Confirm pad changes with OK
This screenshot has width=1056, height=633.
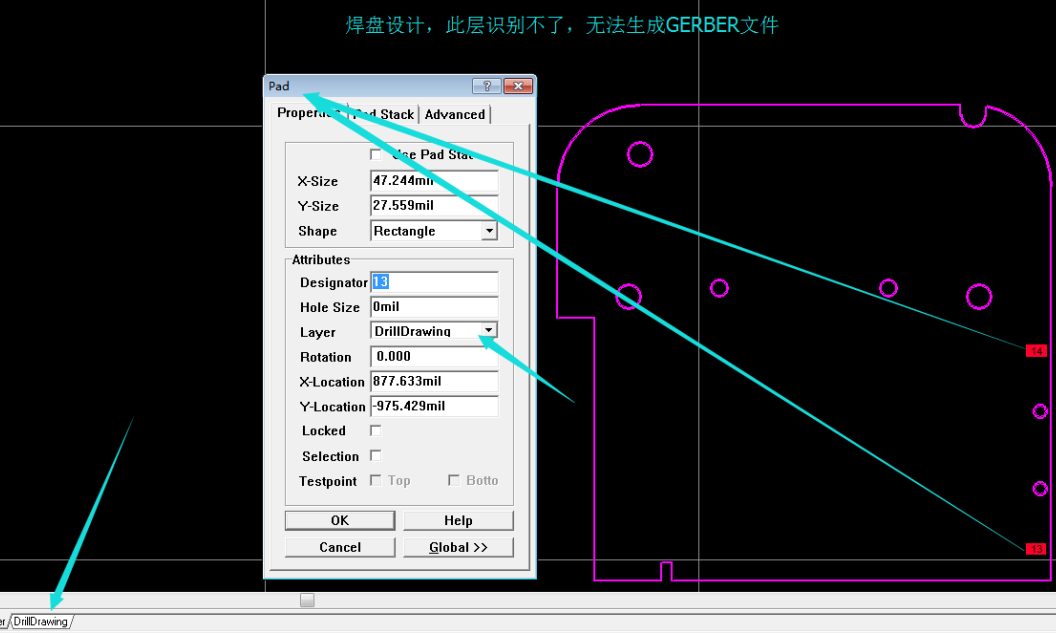[339, 520]
